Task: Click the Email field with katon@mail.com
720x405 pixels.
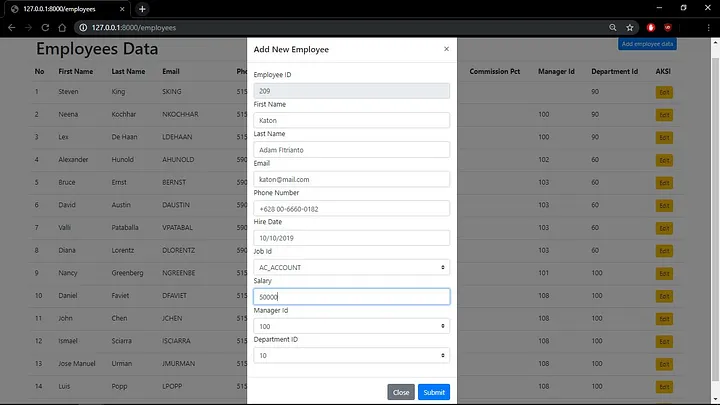Action: (352, 179)
